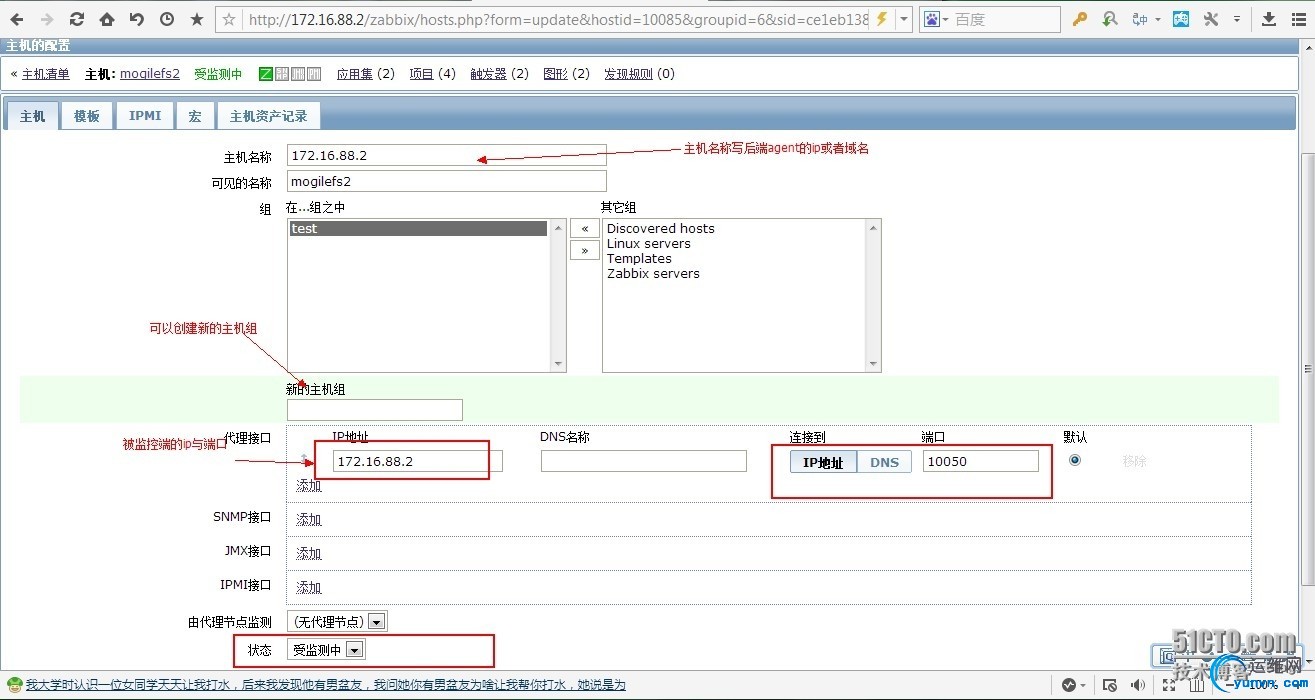1315x700 pixels.
Task: Click the browser forward arrow
Action: (x=47, y=19)
